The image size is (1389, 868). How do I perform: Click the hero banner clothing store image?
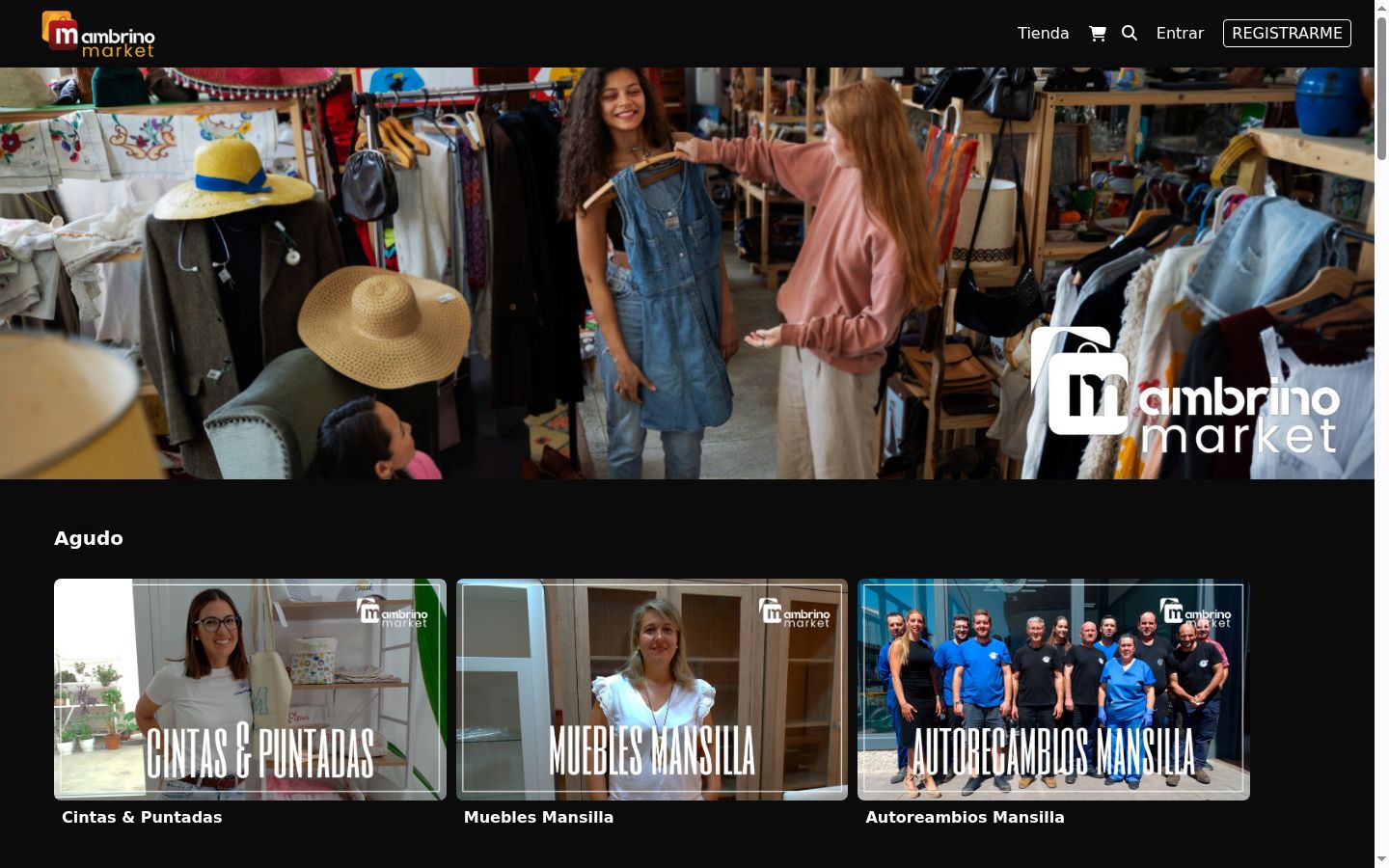click(x=687, y=273)
